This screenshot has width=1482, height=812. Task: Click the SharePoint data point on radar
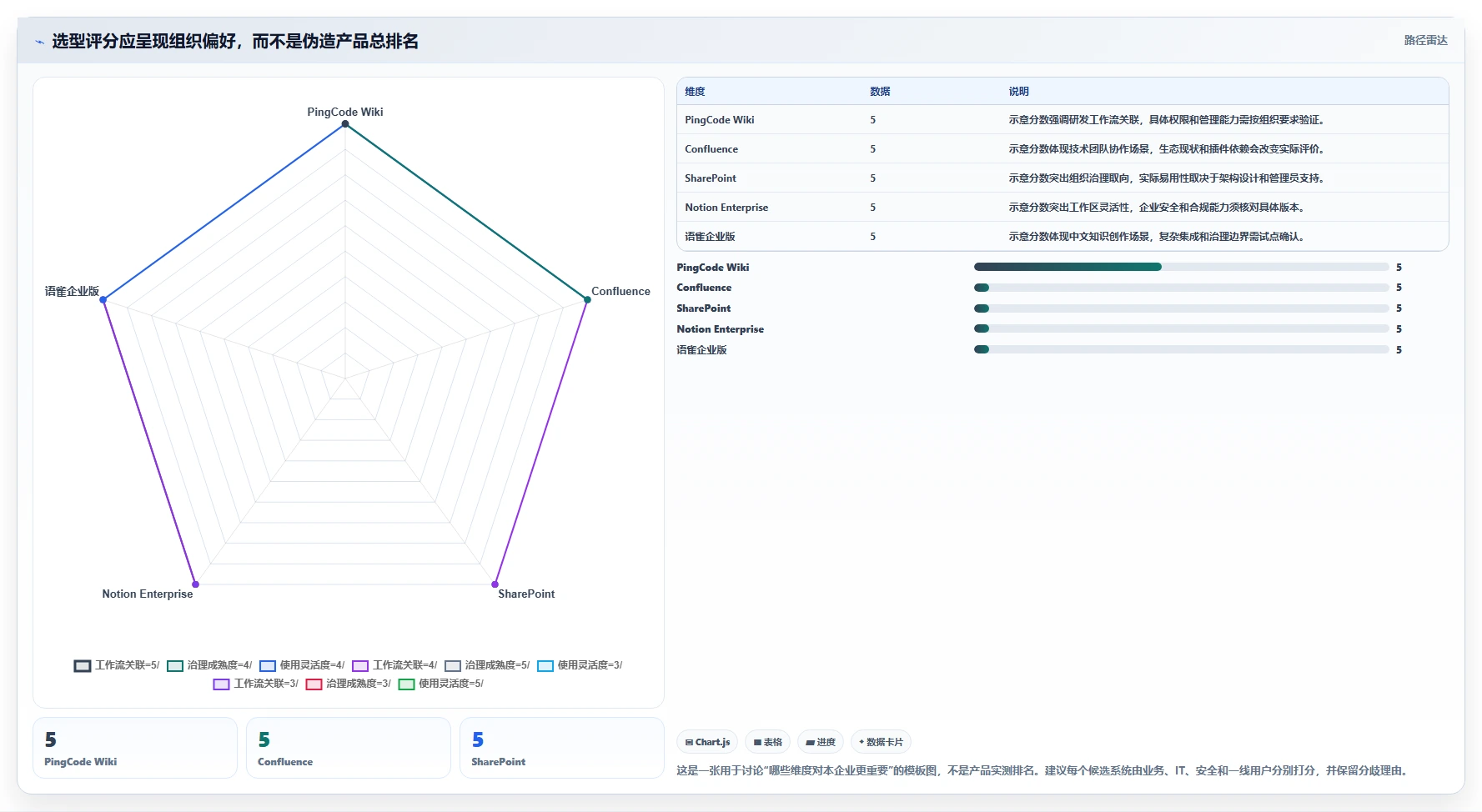[x=495, y=584]
